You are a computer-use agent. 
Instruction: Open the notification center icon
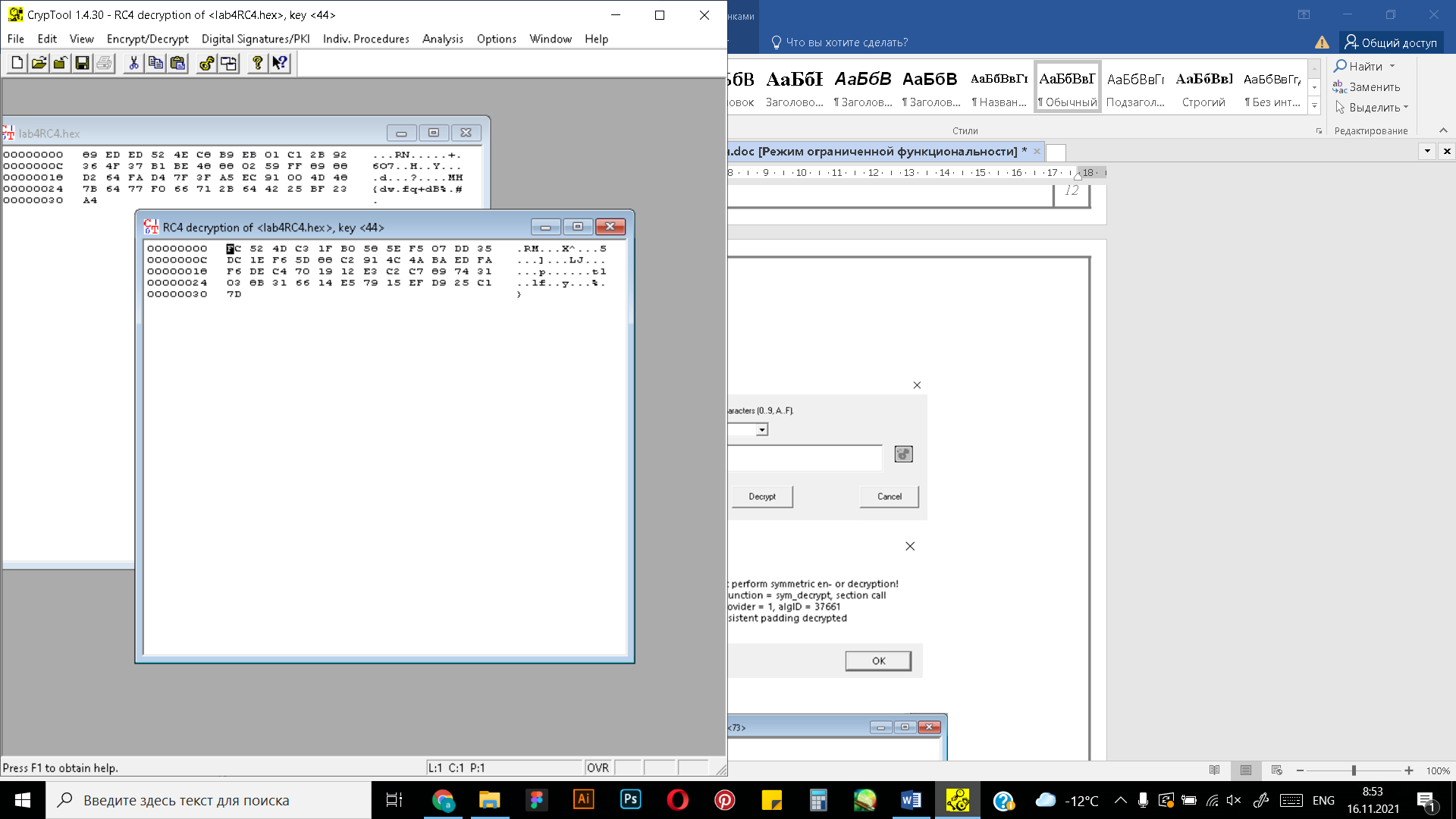(1426, 801)
